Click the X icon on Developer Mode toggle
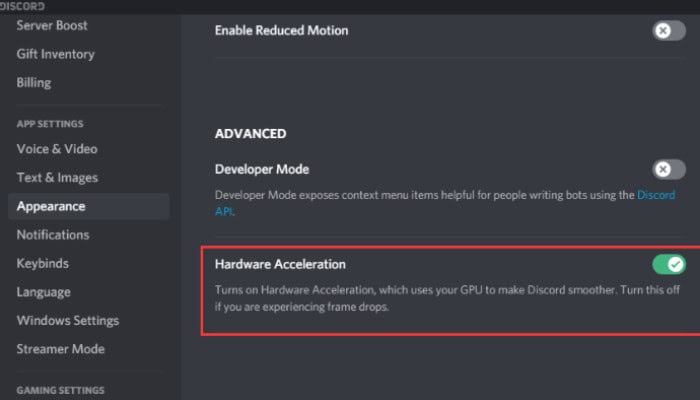The height and width of the screenshot is (400, 700). click(x=663, y=169)
